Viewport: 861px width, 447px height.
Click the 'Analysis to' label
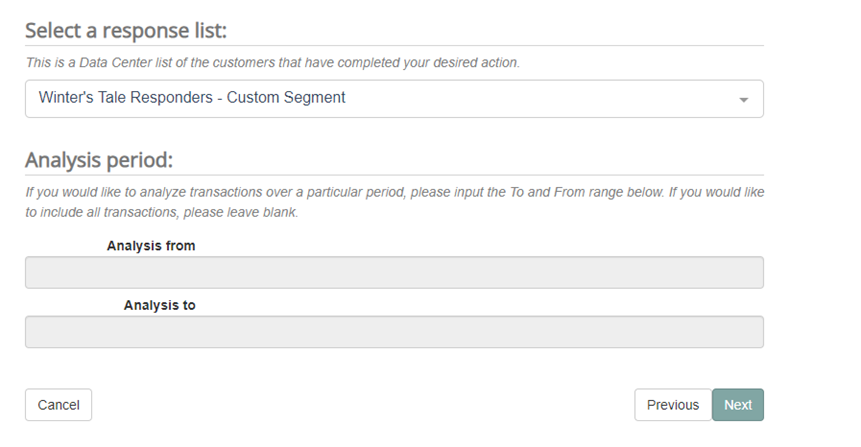pyautogui.click(x=159, y=305)
